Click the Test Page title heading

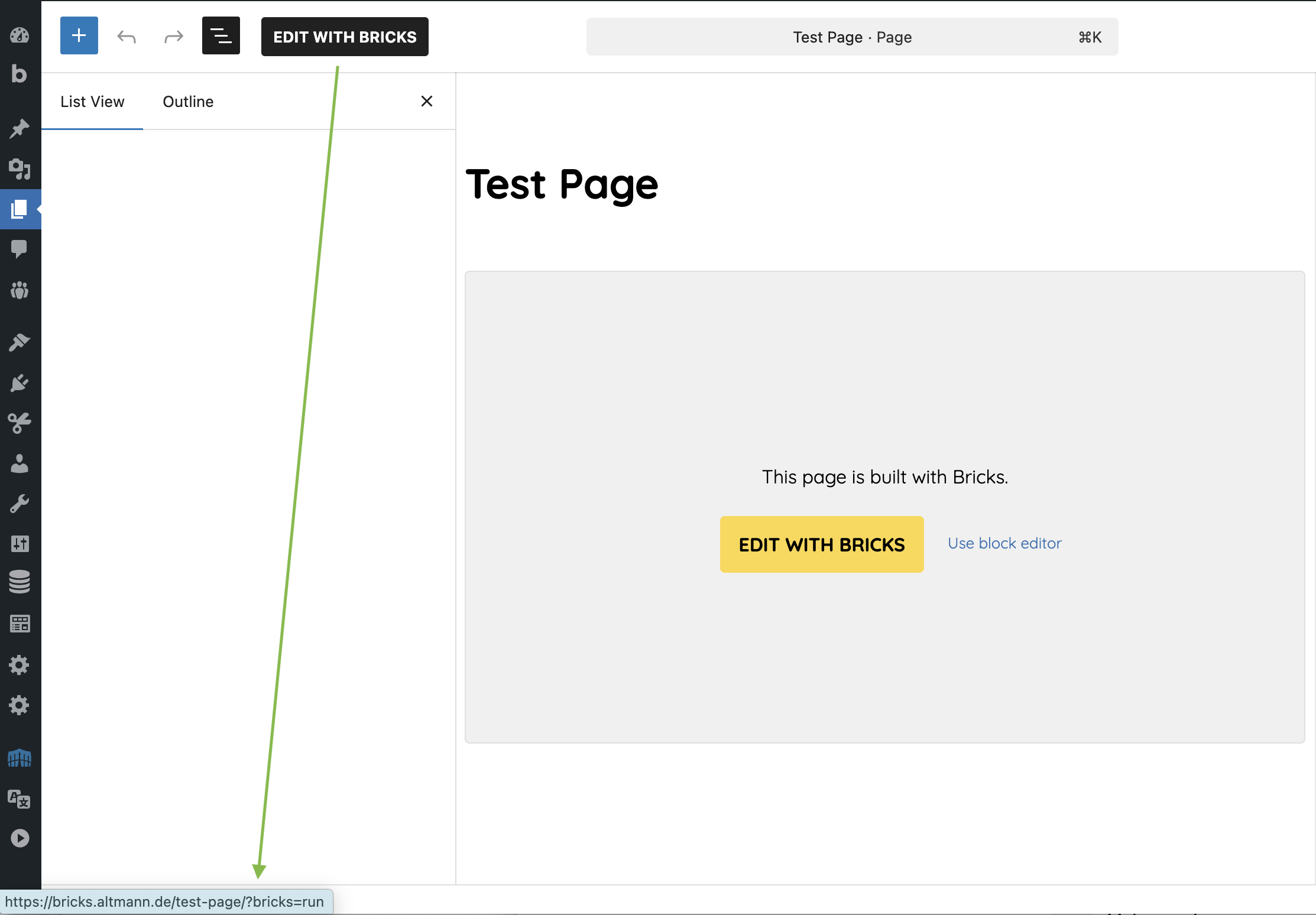(x=562, y=184)
